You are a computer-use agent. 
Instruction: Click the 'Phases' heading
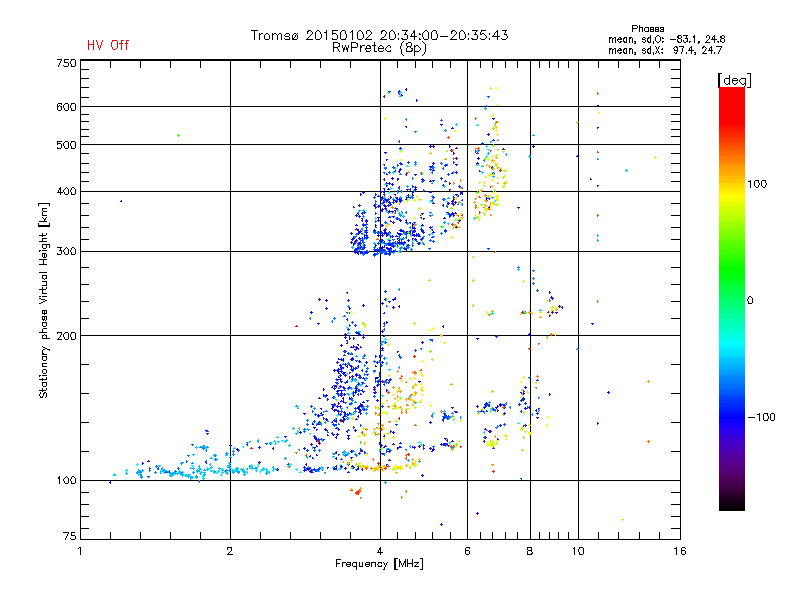[x=647, y=29]
